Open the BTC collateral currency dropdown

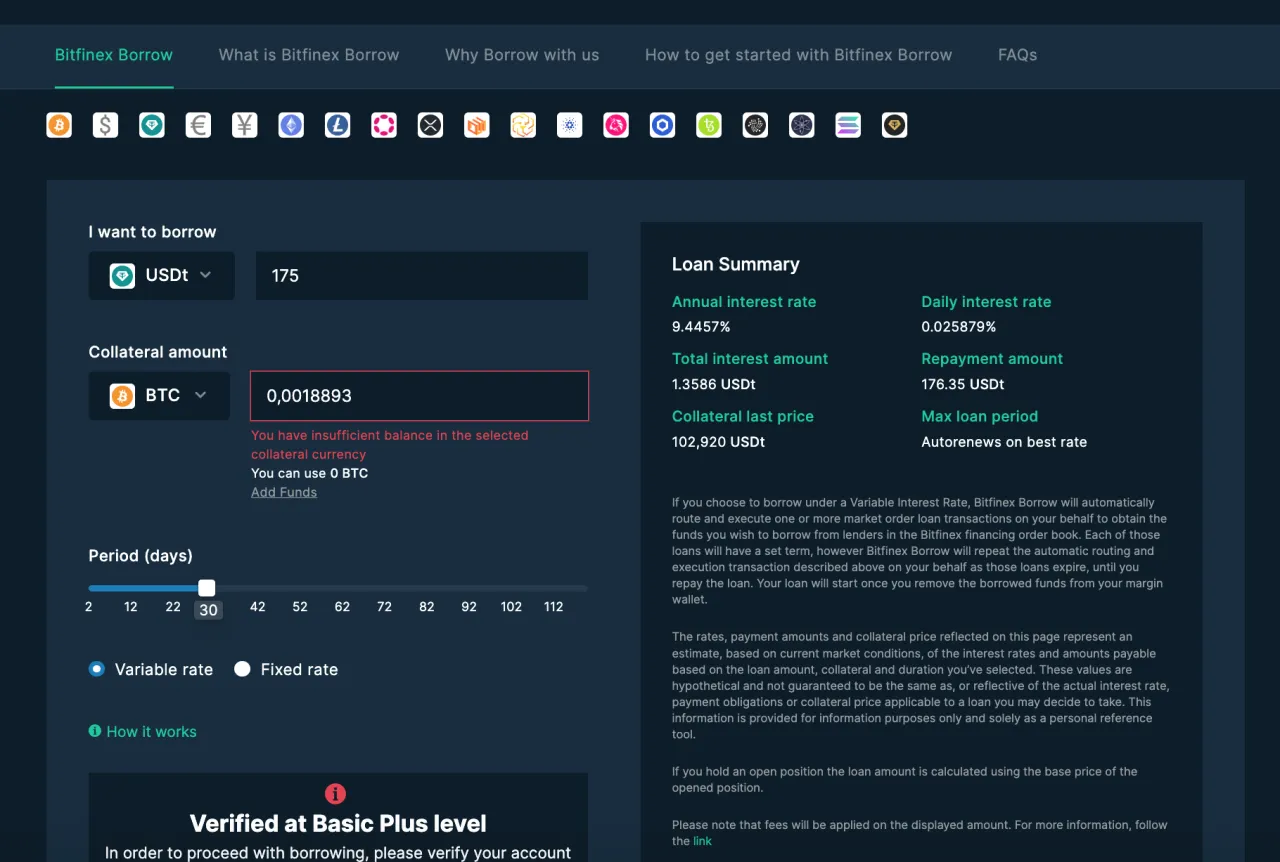click(159, 396)
